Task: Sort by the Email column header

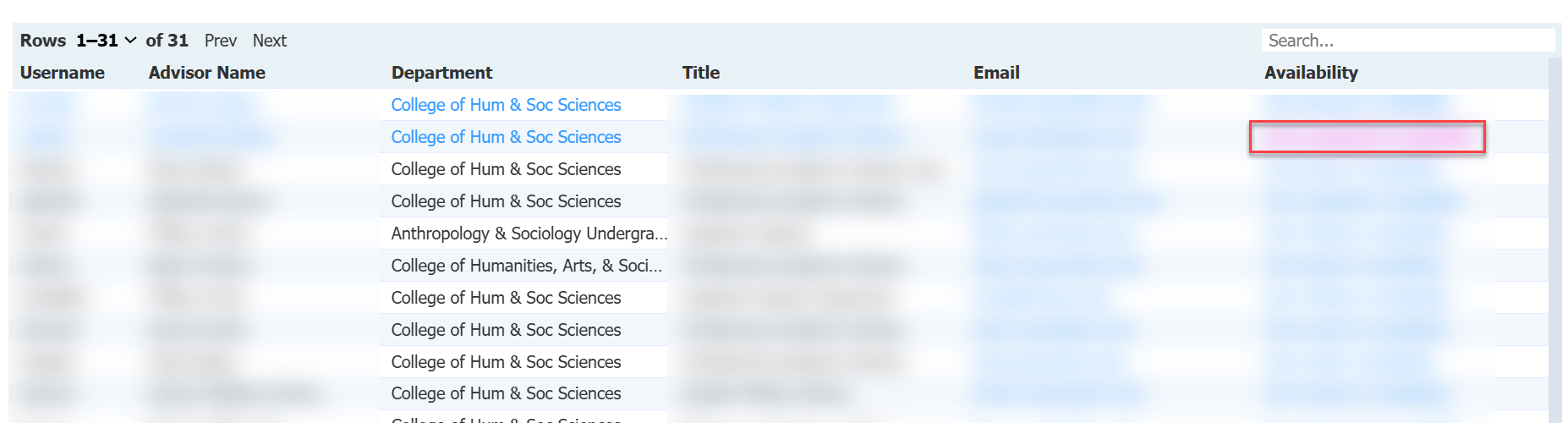Action: click(996, 73)
